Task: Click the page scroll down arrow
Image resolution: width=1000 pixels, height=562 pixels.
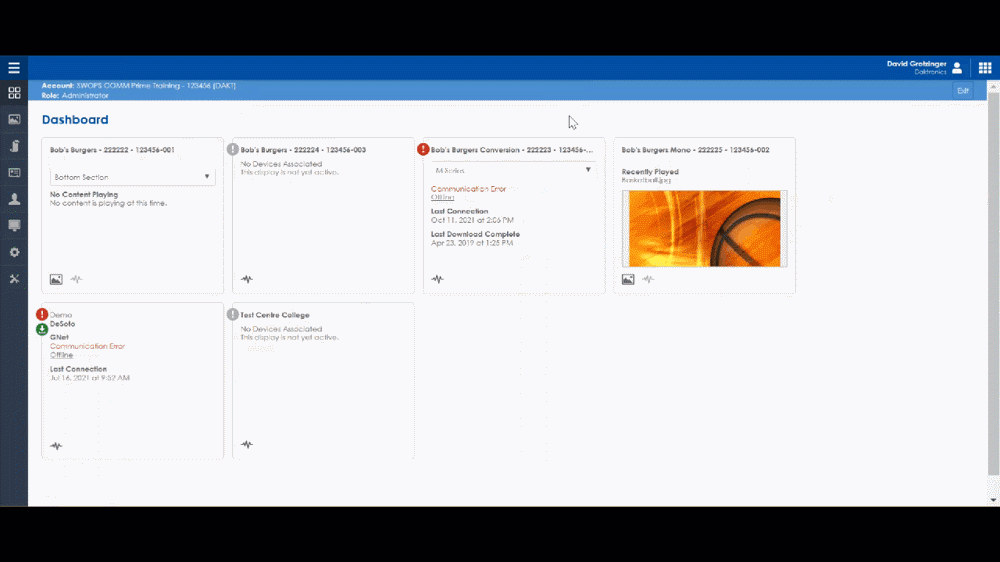Action: point(993,499)
